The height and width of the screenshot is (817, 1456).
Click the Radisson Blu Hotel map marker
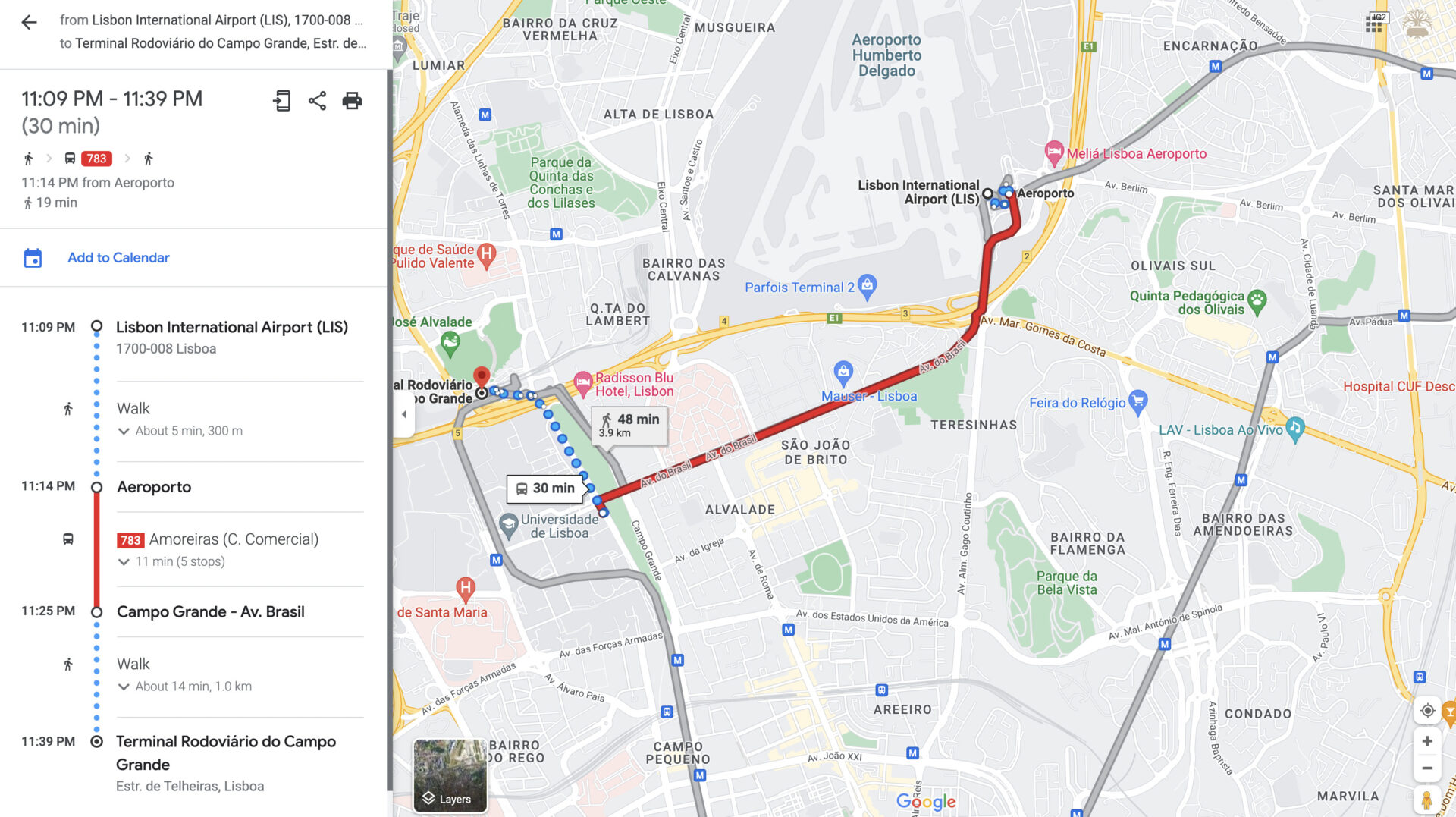(x=582, y=383)
